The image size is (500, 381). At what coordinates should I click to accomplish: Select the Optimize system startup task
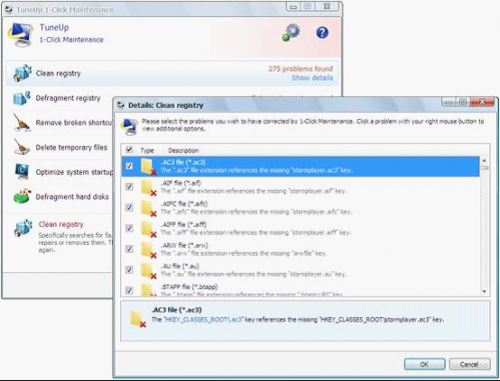(74, 172)
